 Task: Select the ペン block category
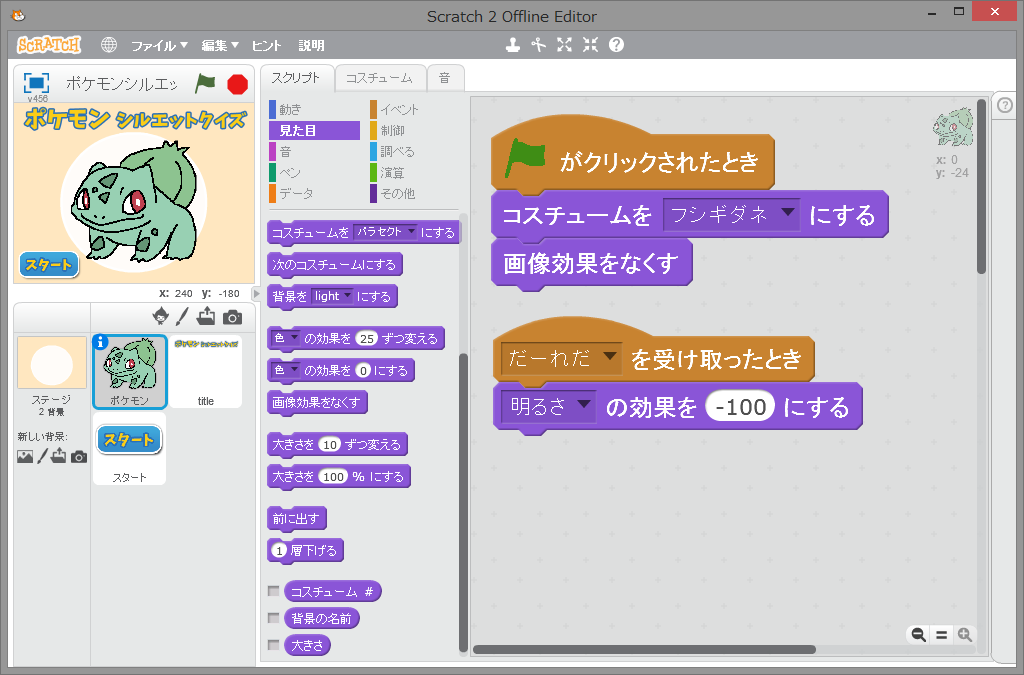pyautogui.click(x=314, y=172)
